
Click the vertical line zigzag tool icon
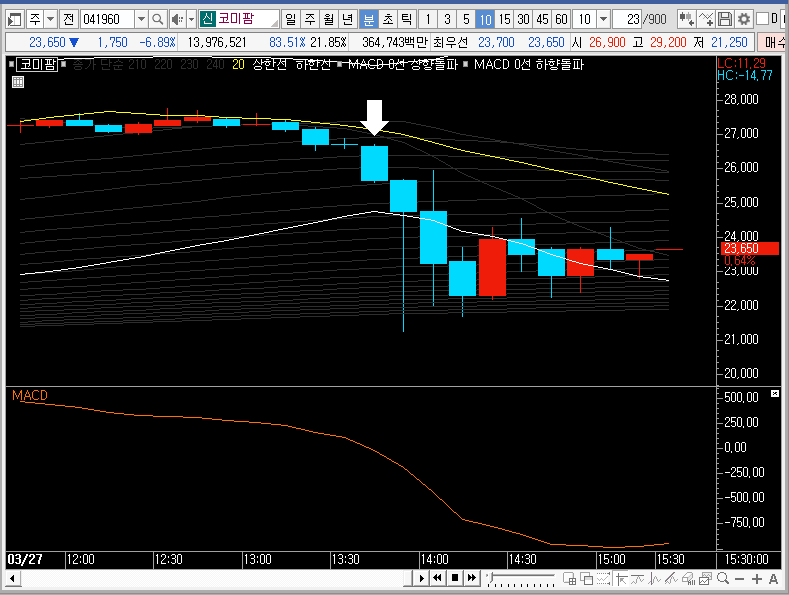pyautogui.click(x=655, y=579)
